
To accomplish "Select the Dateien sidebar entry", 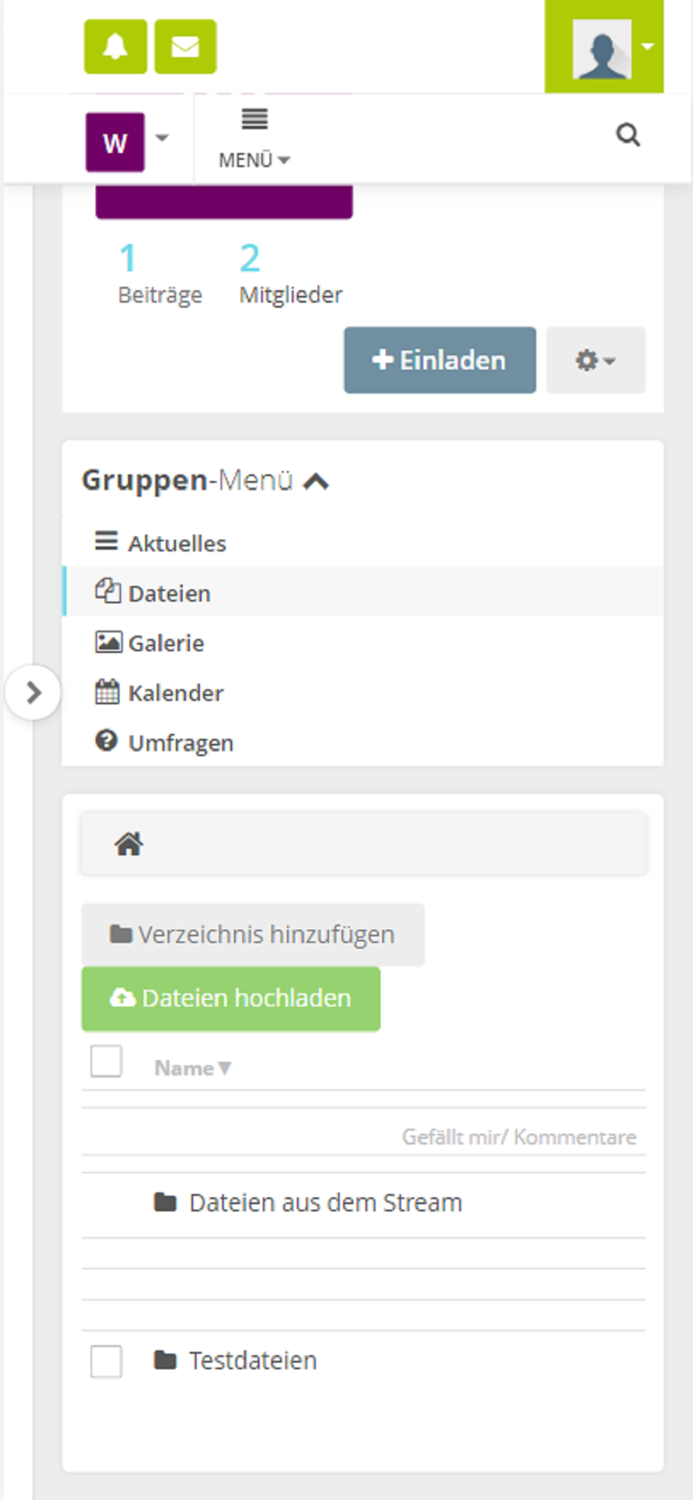I will pos(170,593).
